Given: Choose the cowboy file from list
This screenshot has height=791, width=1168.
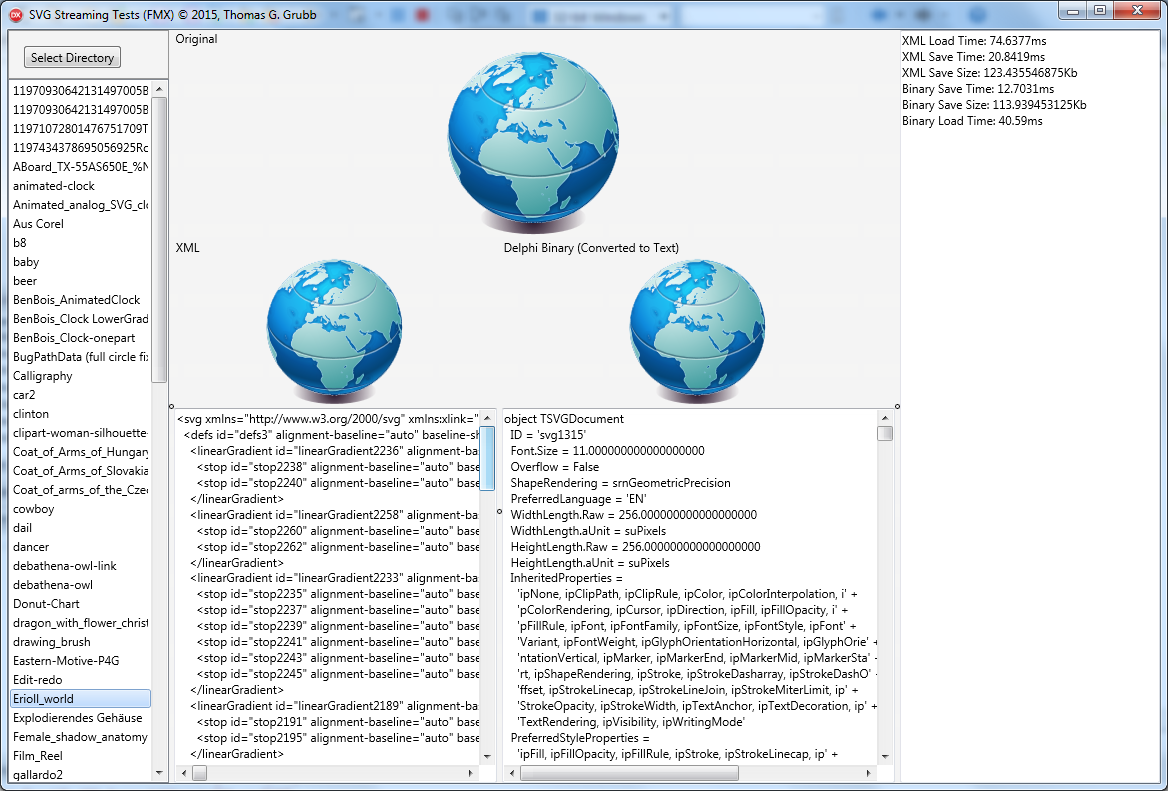Looking at the screenshot, I should point(34,509).
